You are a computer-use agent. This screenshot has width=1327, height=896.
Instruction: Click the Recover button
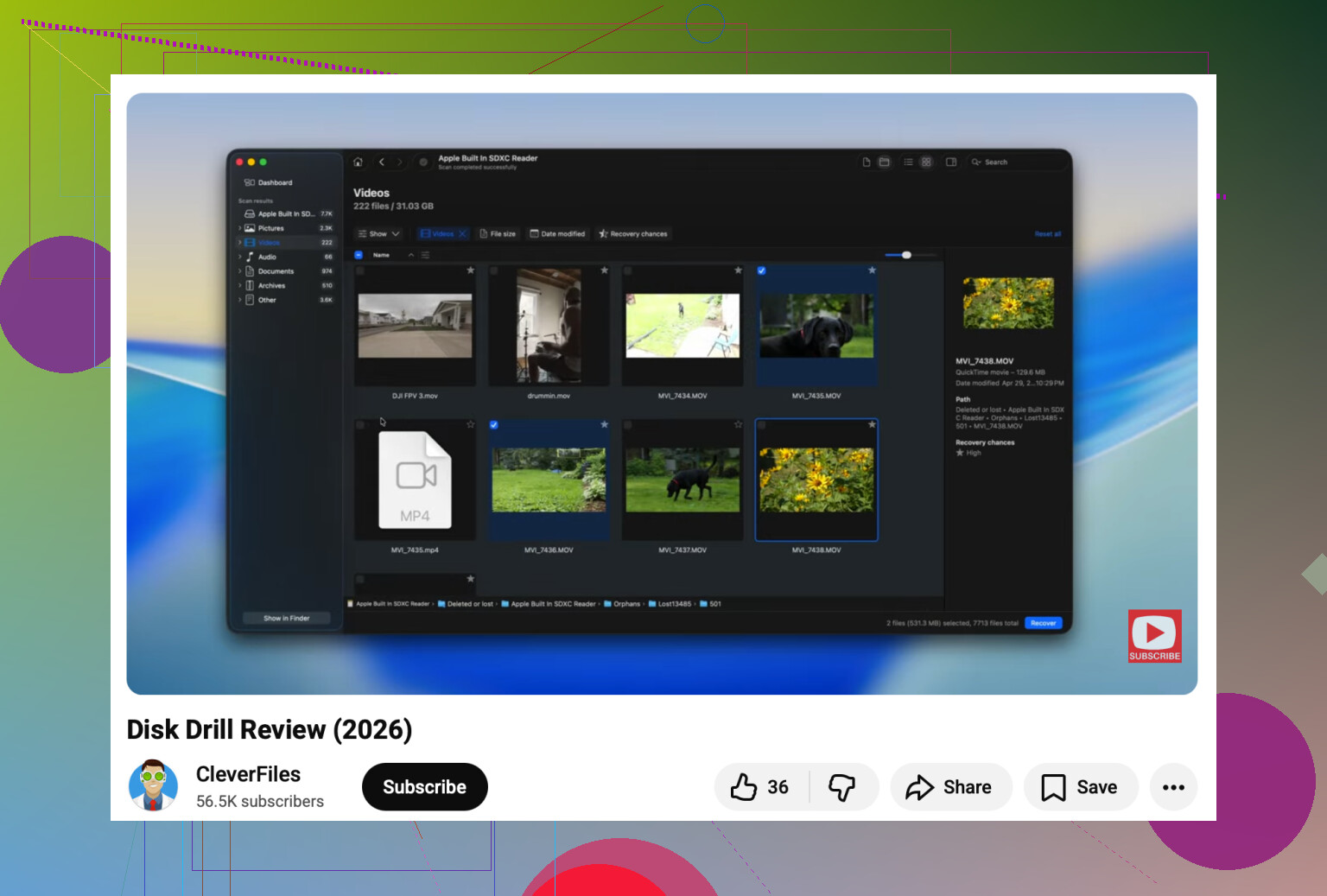(1044, 623)
